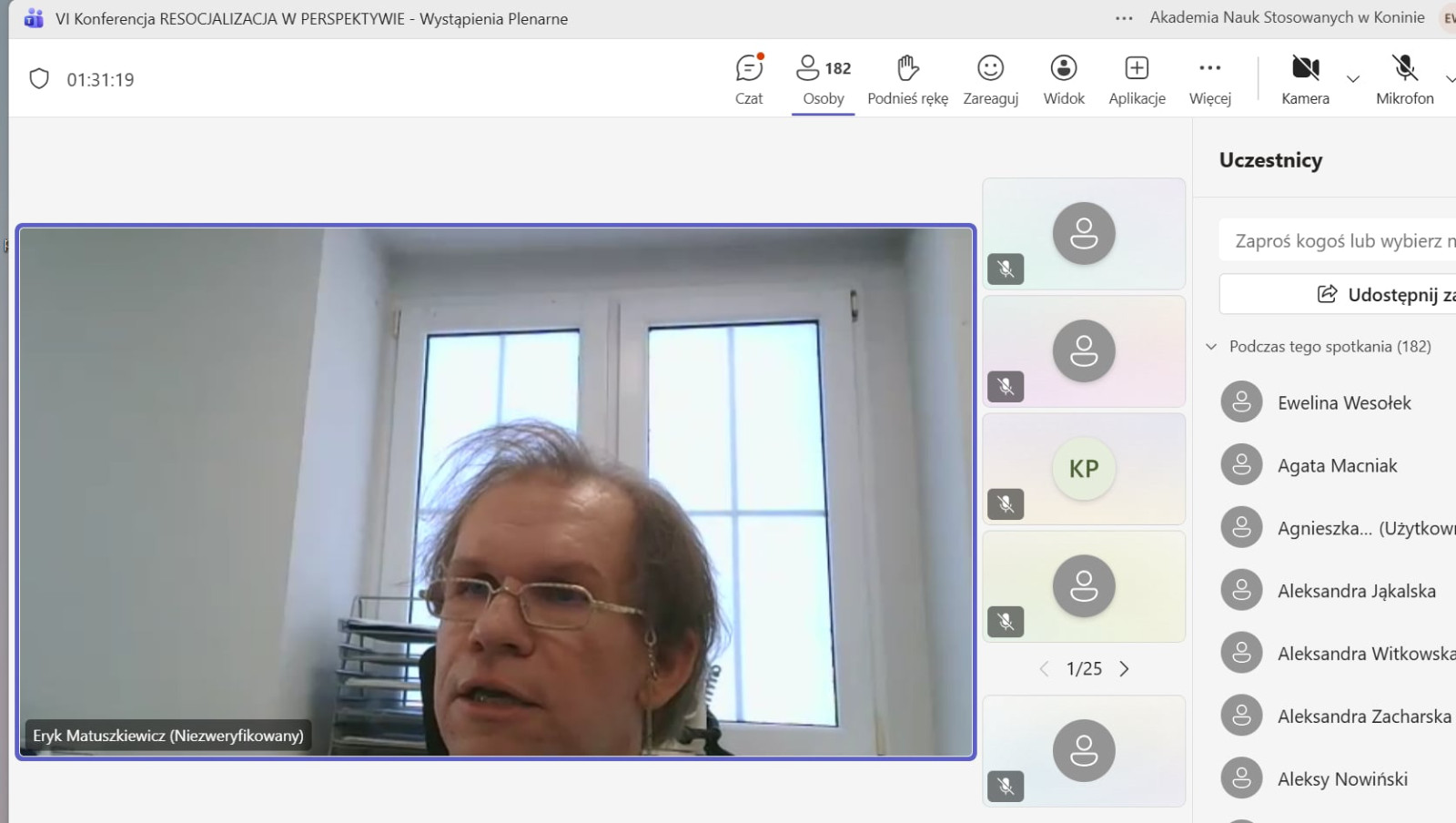
Task: Click the Teams logo in the title bar
Action: [34, 18]
